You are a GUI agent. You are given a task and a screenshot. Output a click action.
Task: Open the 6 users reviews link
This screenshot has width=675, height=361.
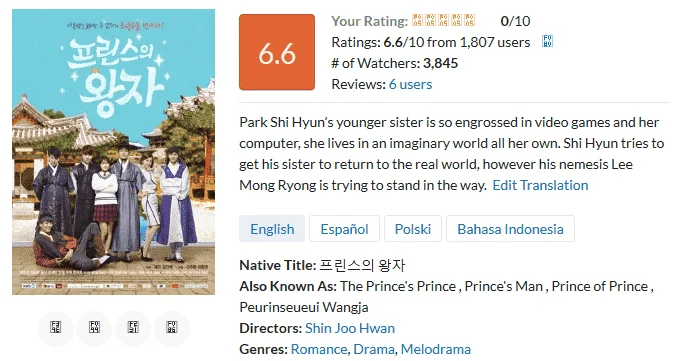(410, 84)
